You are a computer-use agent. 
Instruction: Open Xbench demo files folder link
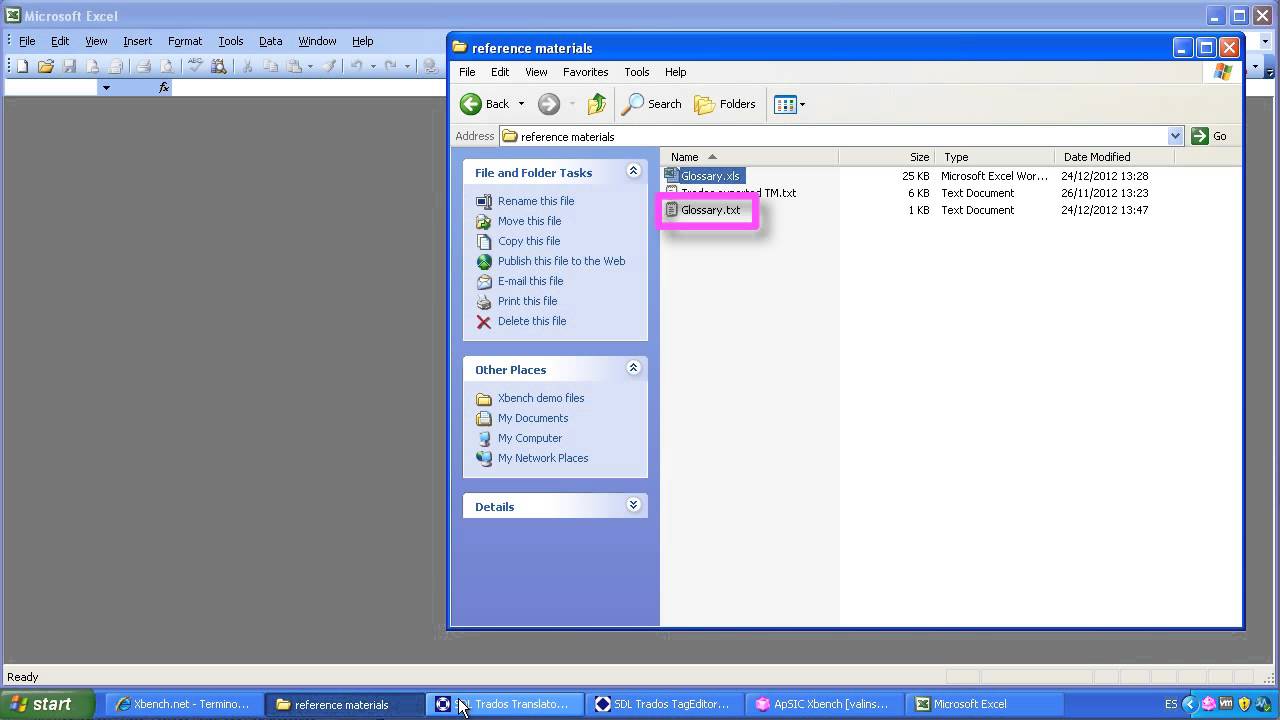tap(541, 398)
